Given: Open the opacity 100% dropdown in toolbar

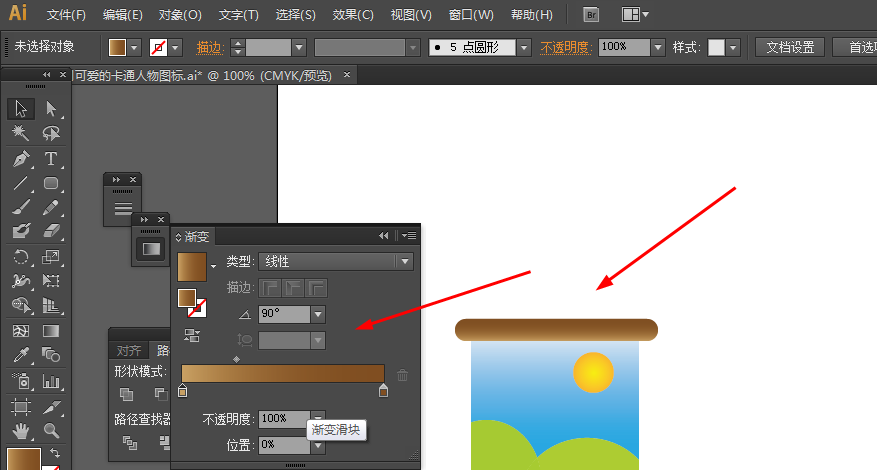Looking at the screenshot, I should tap(657, 47).
